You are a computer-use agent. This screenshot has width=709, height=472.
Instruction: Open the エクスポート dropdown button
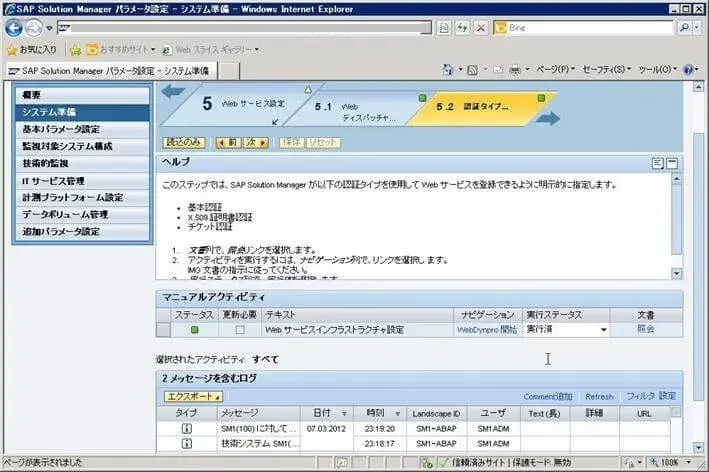click(x=193, y=396)
